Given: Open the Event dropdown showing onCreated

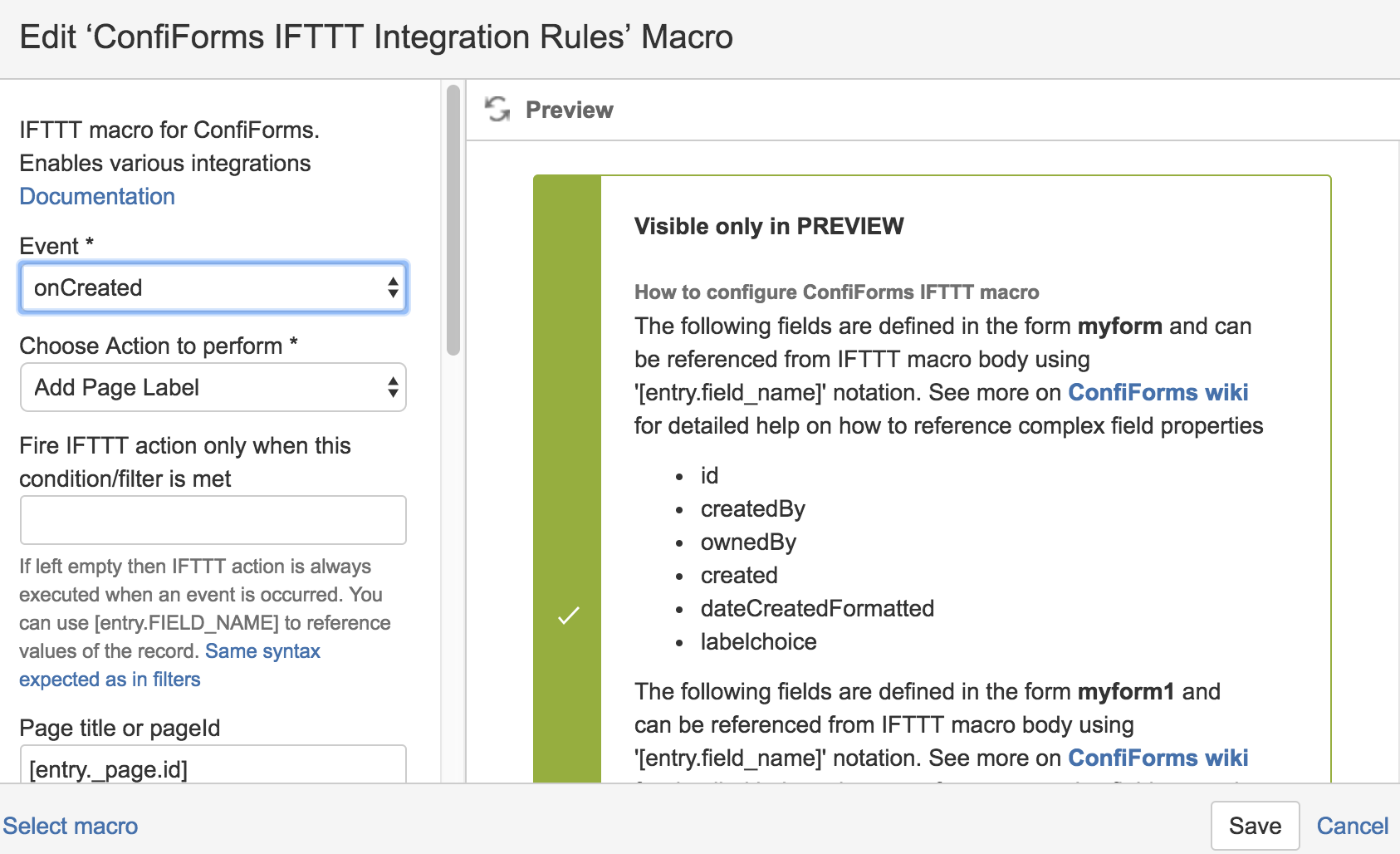Looking at the screenshot, I should tap(213, 287).
